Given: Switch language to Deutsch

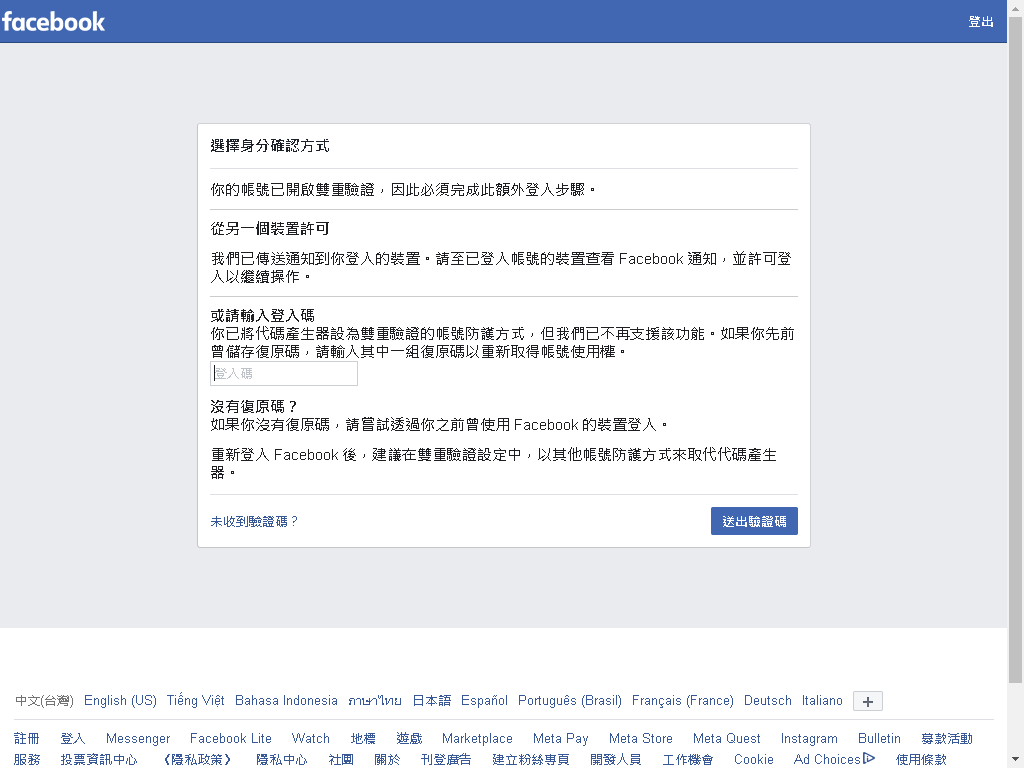Looking at the screenshot, I should click(x=767, y=700).
